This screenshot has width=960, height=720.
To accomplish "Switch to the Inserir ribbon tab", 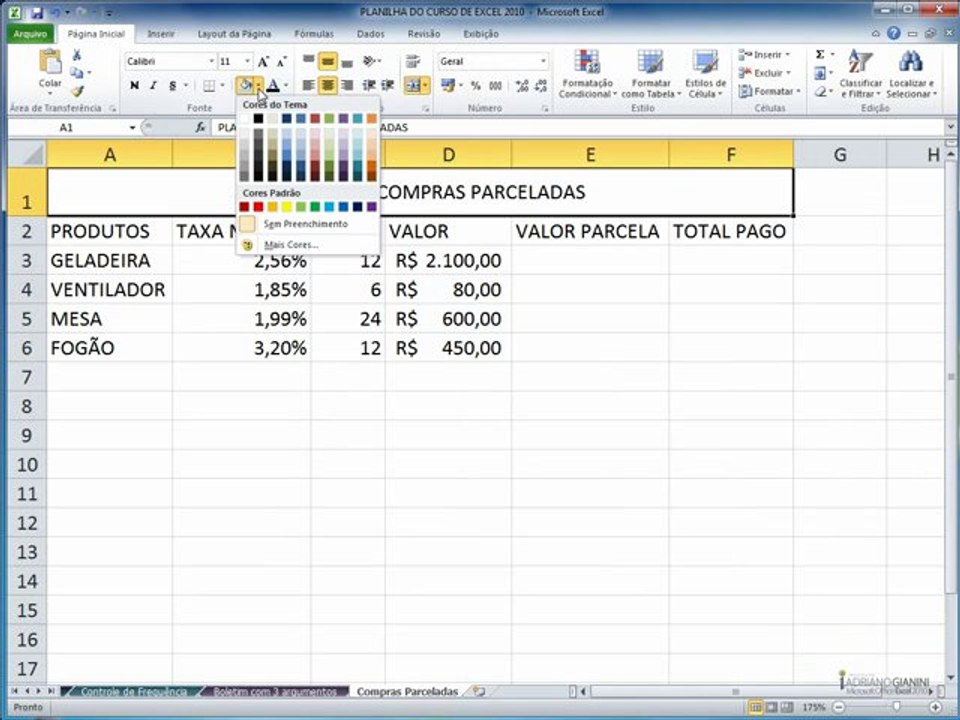I will [x=160, y=34].
